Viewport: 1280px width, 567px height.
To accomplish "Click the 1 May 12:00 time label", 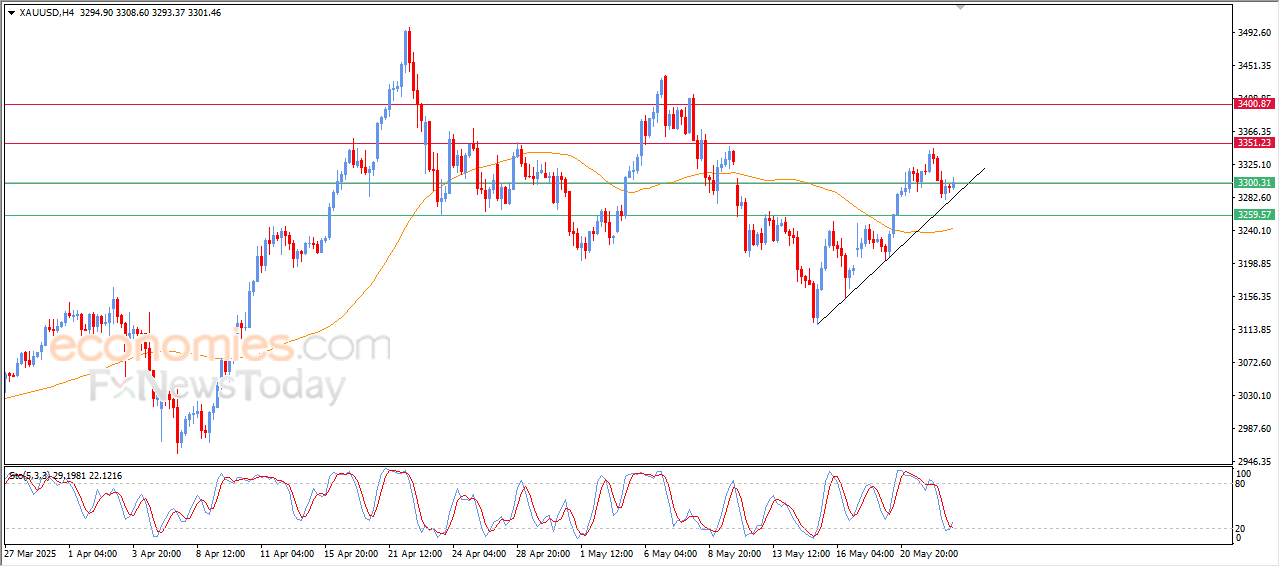I will click(606, 553).
